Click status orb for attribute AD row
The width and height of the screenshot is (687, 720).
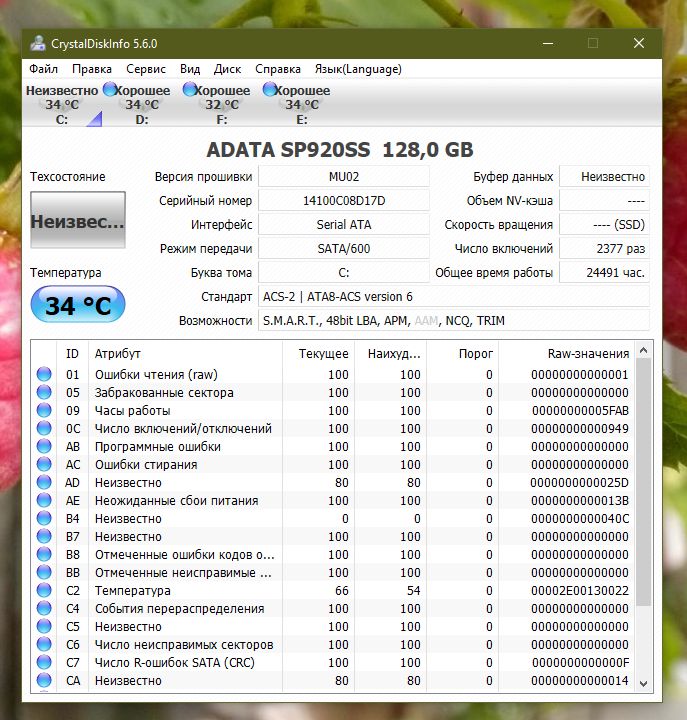[x=44, y=482]
